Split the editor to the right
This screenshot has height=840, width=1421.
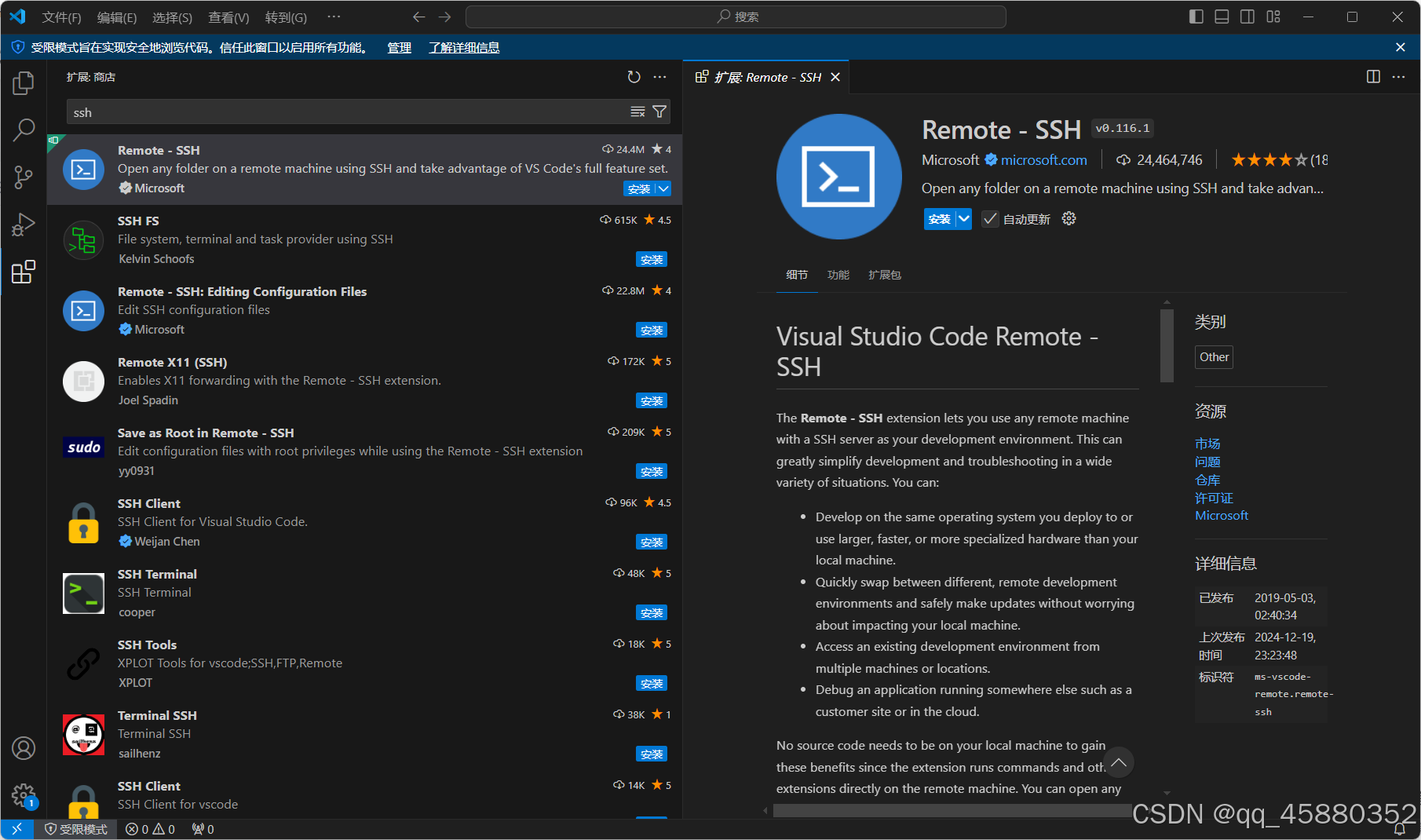(x=1373, y=77)
